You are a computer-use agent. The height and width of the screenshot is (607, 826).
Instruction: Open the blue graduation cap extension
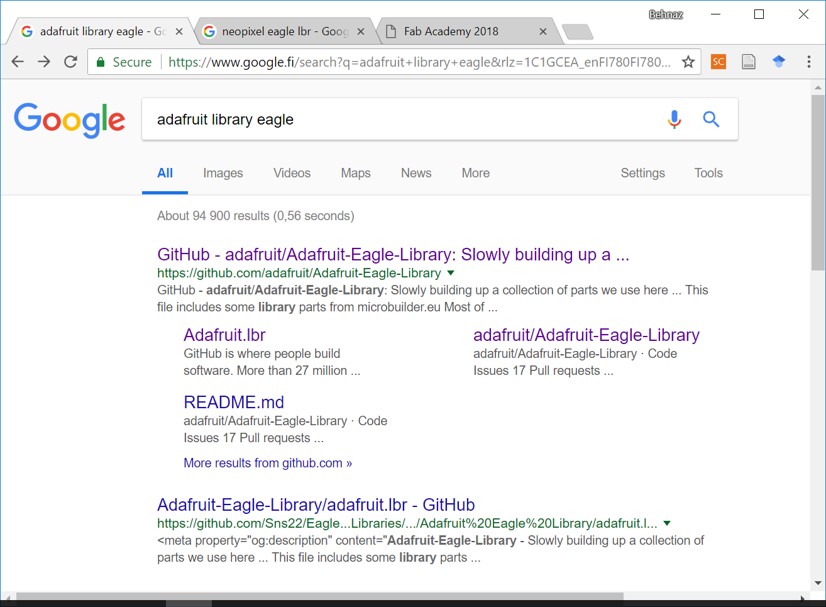click(779, 62)
